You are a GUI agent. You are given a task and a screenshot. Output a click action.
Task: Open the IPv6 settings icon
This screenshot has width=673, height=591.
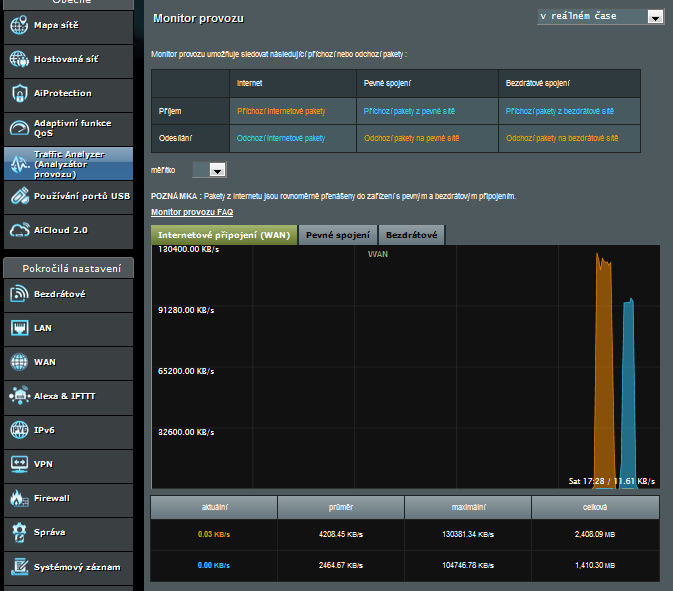pos(18,430)
